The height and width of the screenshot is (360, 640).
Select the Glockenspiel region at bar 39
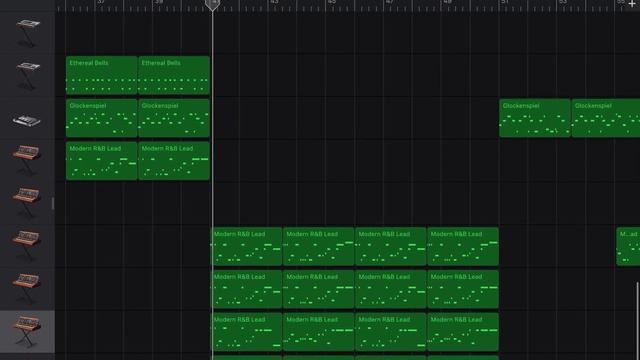[174, 118]
